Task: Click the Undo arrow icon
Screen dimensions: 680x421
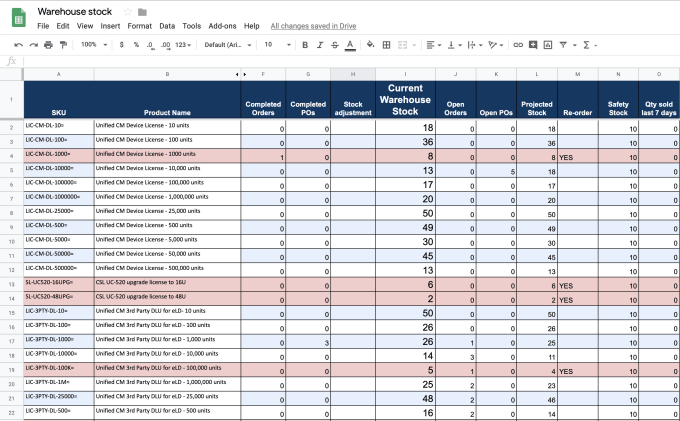Action: click(x=18, y=45)
